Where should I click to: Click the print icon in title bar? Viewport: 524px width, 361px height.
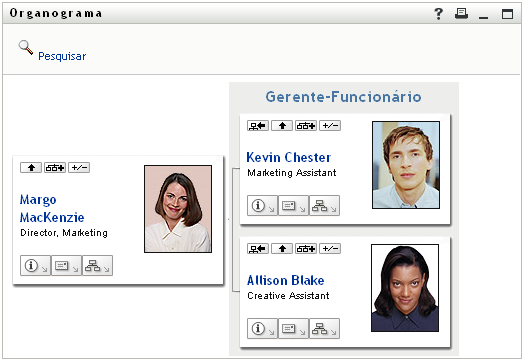tap(462, 14)
